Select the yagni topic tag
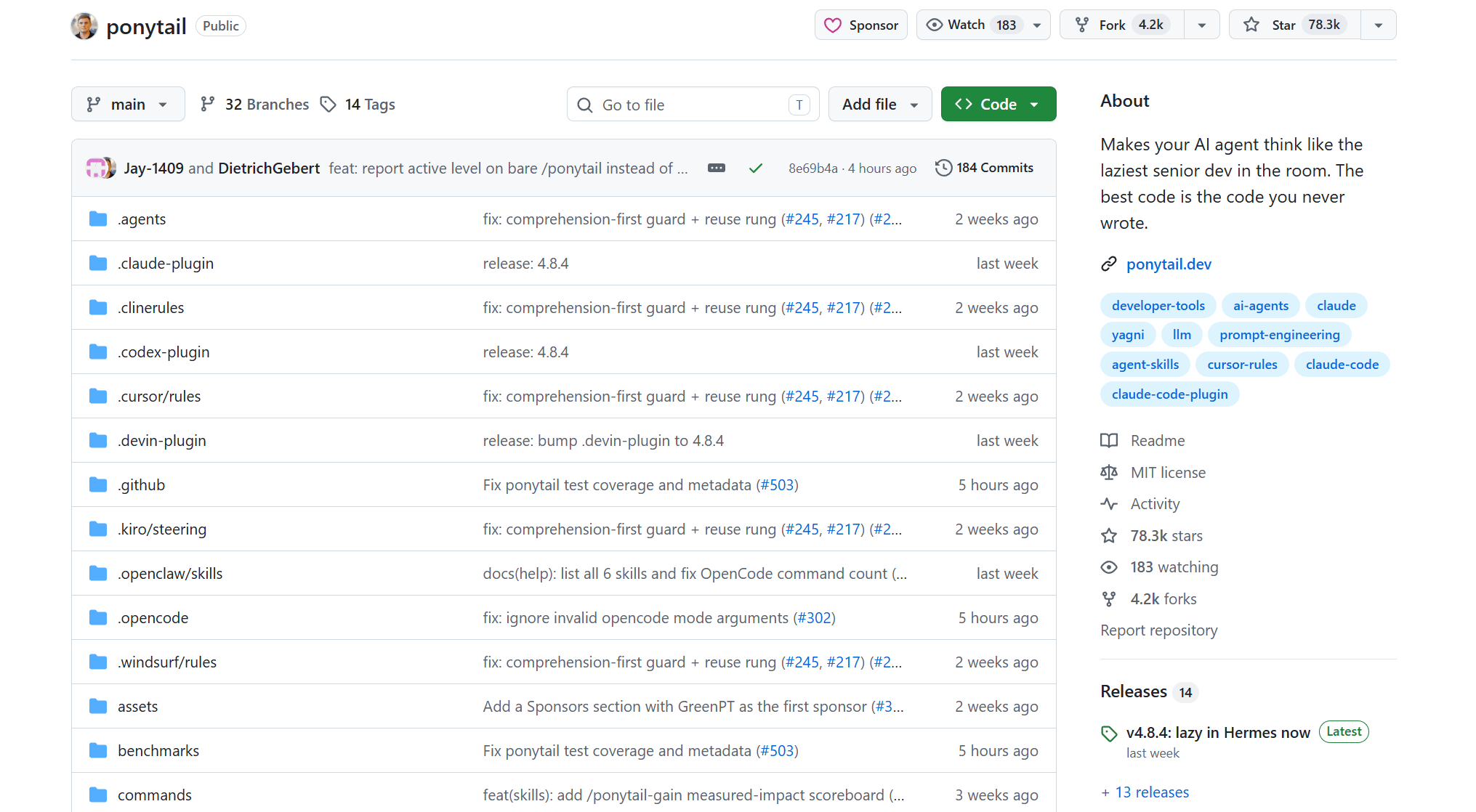Viewport: 1476px width, 812px height. click(x=1127, y=335)
